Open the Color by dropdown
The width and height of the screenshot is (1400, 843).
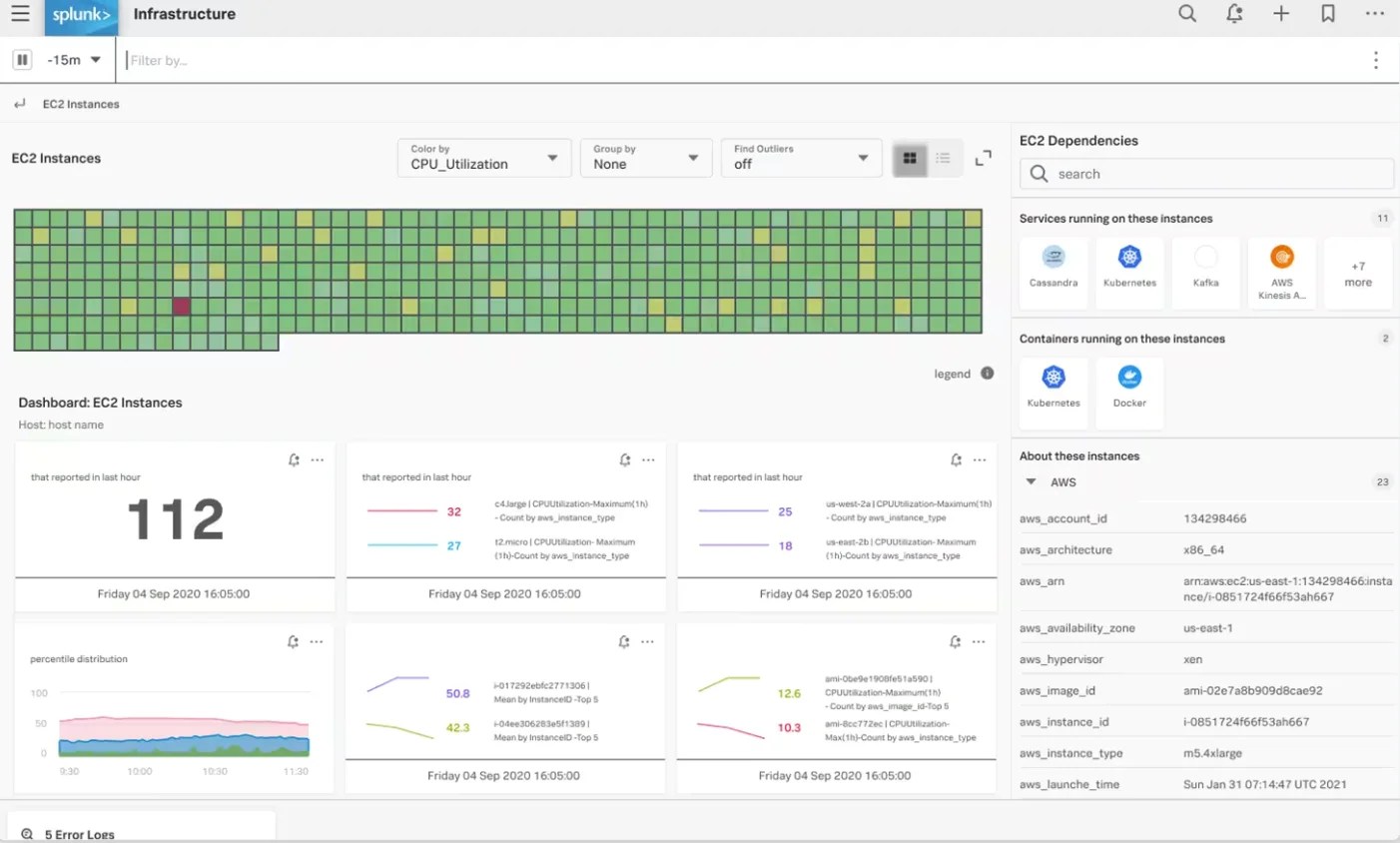coord(483,158)
